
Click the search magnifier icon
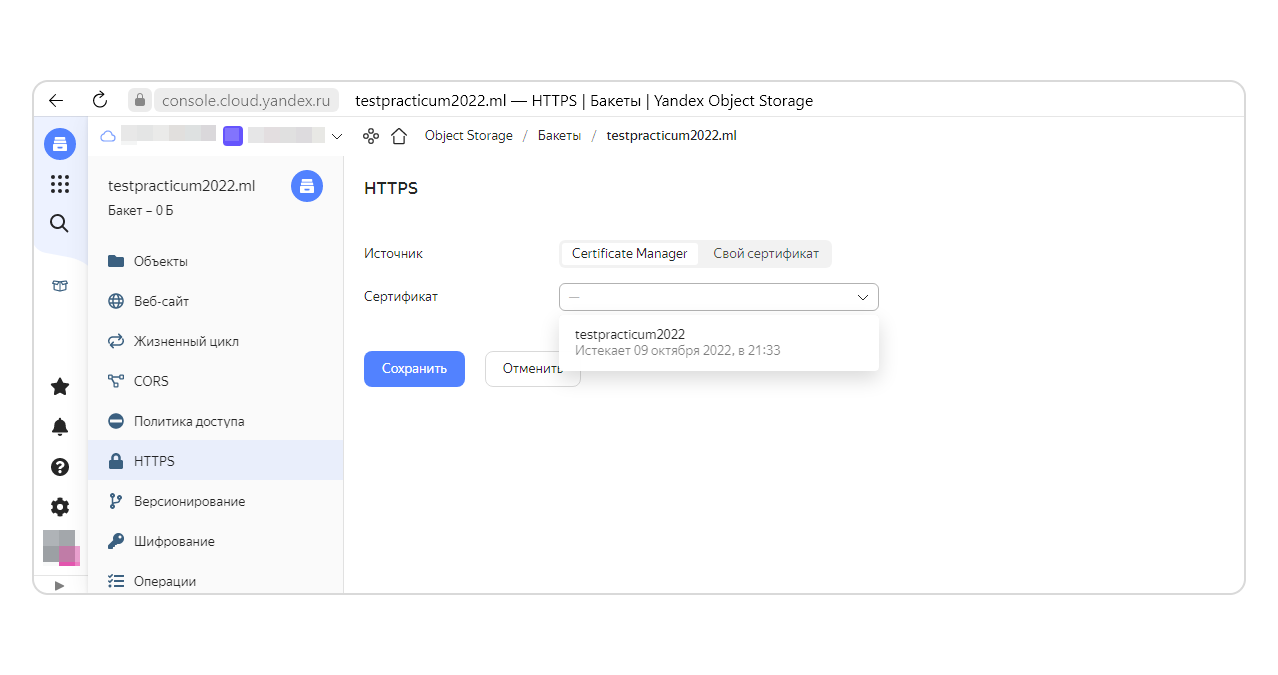60,224
